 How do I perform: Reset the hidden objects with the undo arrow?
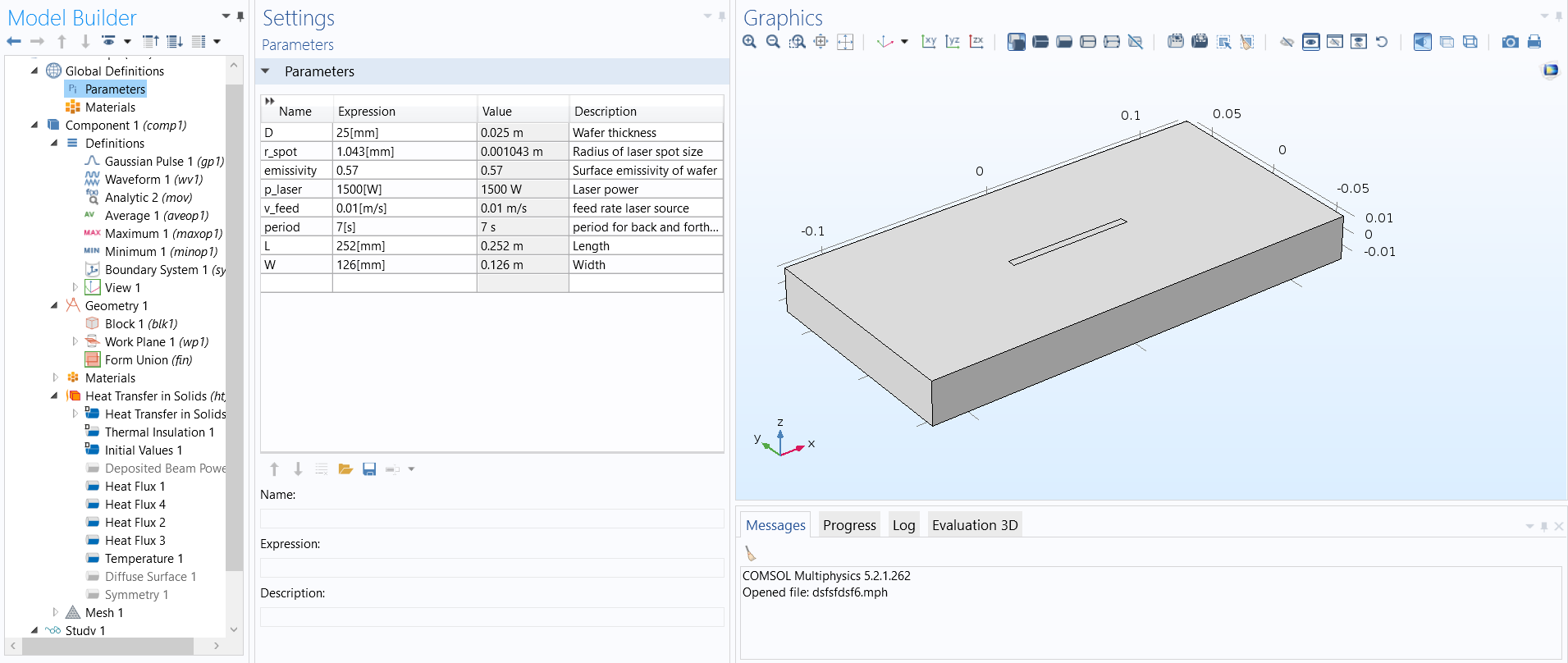(x=1382, y=42)
